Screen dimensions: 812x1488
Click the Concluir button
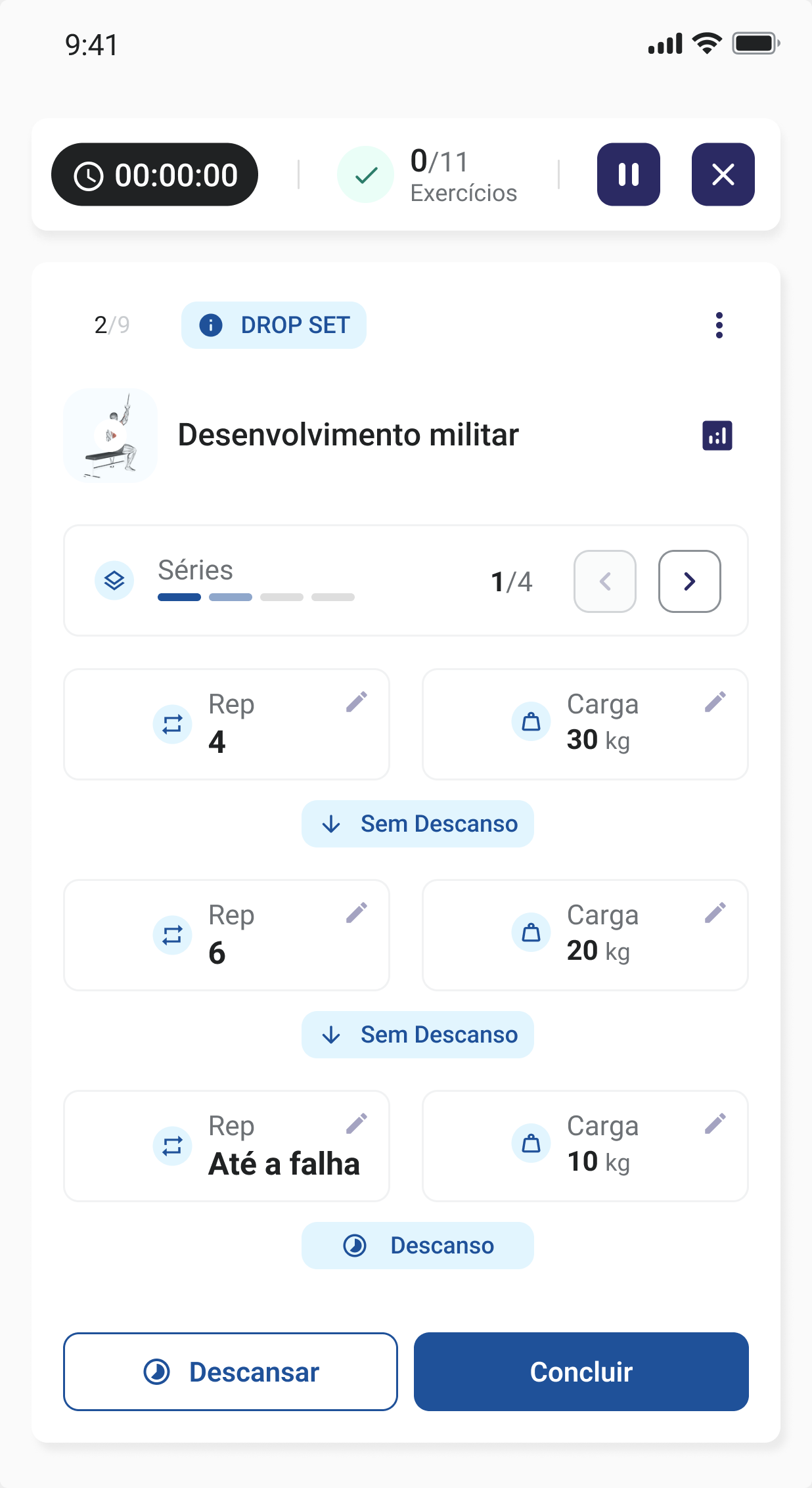tap(581, 1372)
